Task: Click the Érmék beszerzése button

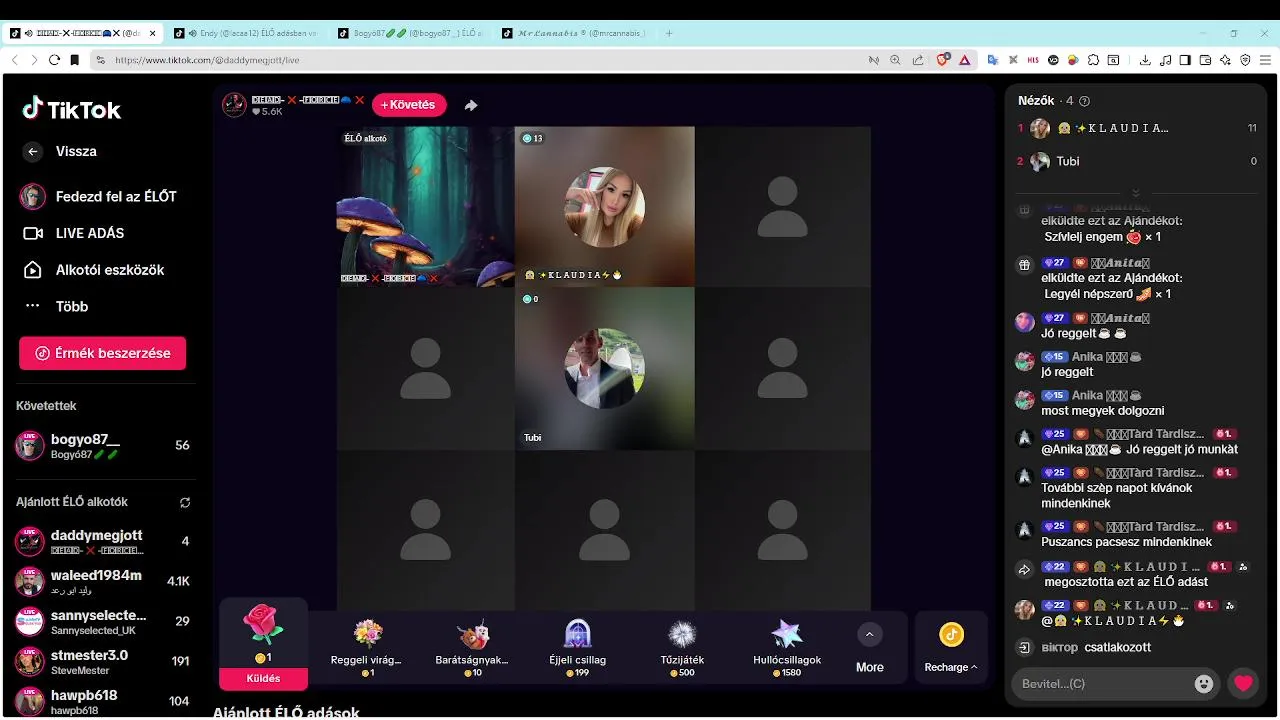Action: point(102,353)
